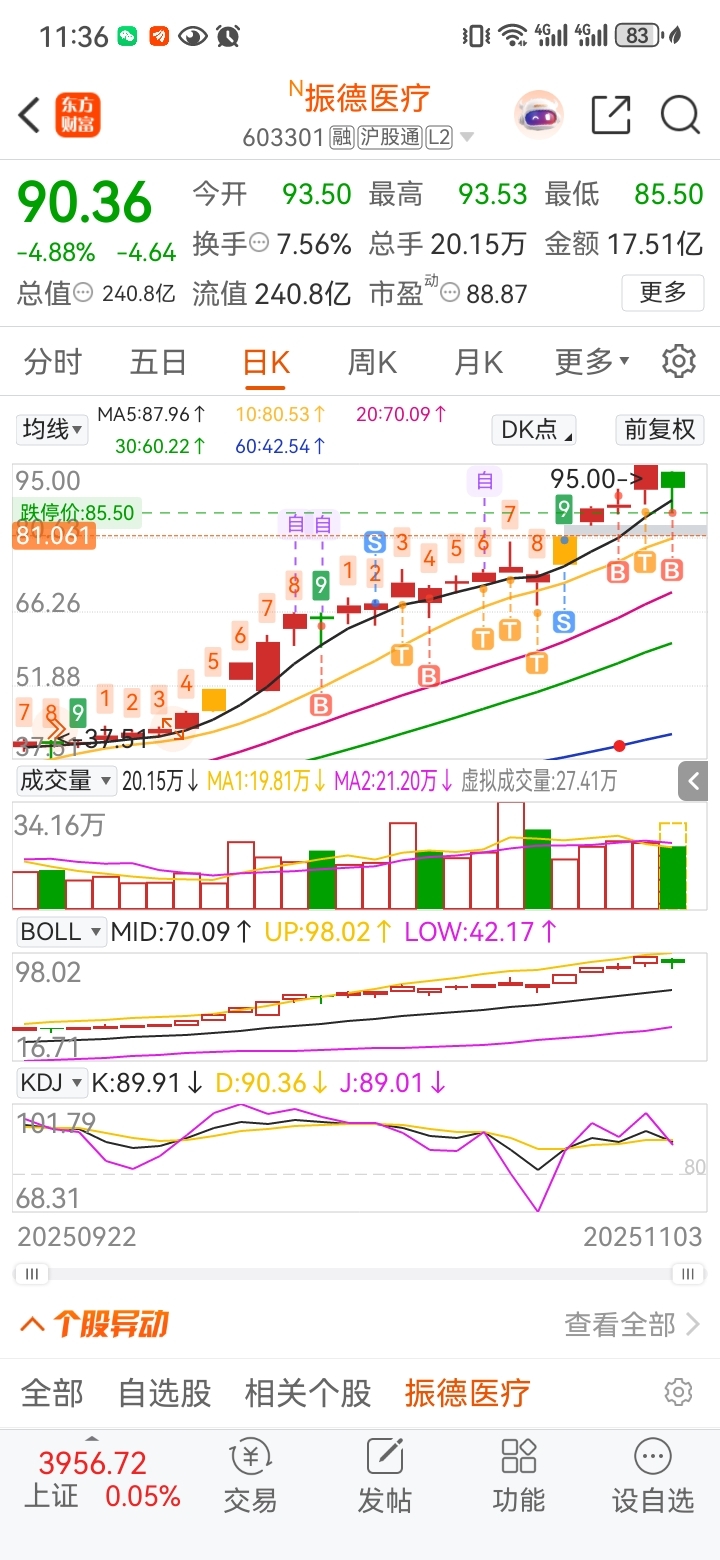Switch to 月K chart tab
The width and height of the screenshot is (720, 1560).
pyautogui.click(x=478, y=361)
